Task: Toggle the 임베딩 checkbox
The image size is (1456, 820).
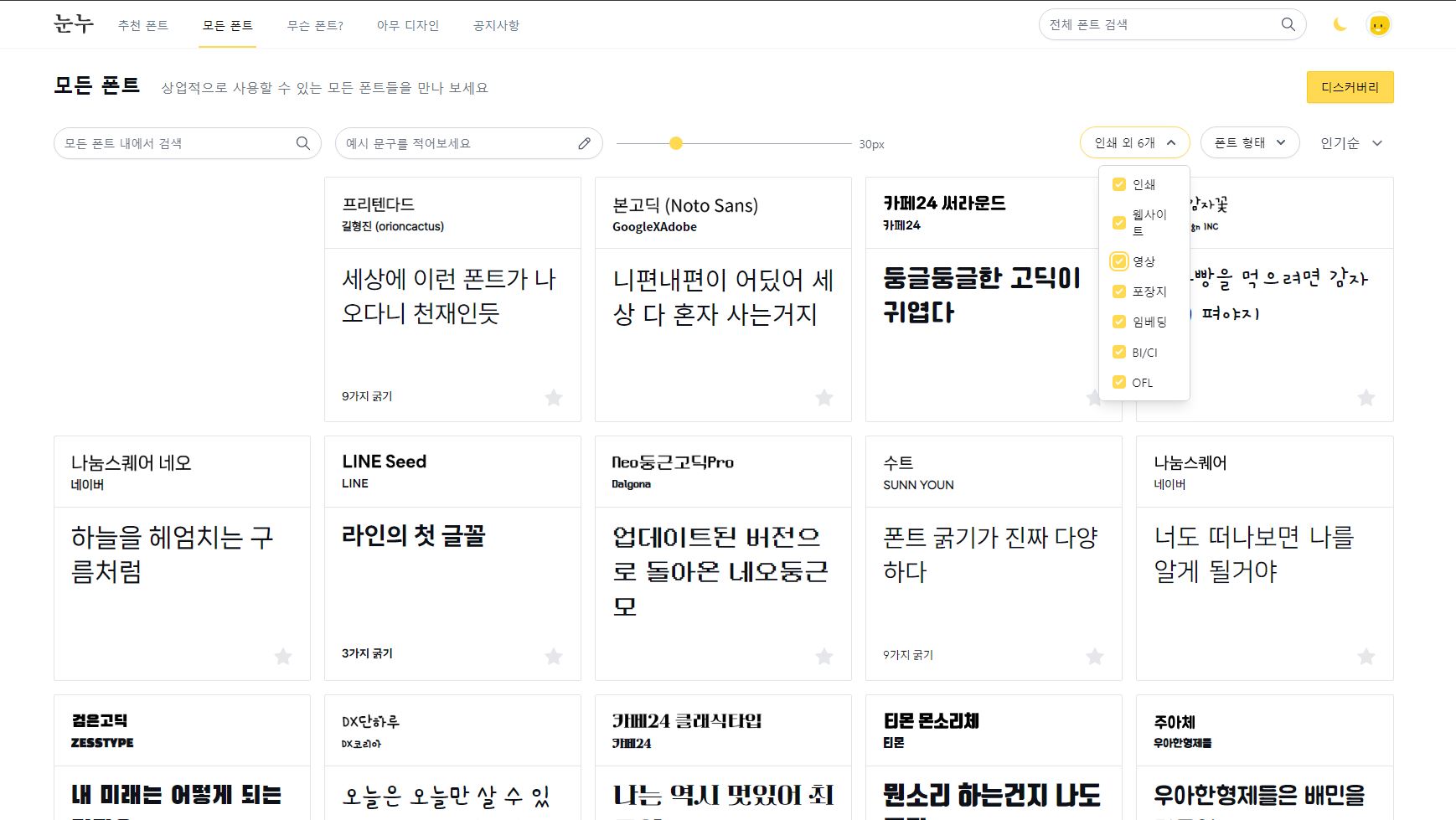Action: click(1118, 322)
